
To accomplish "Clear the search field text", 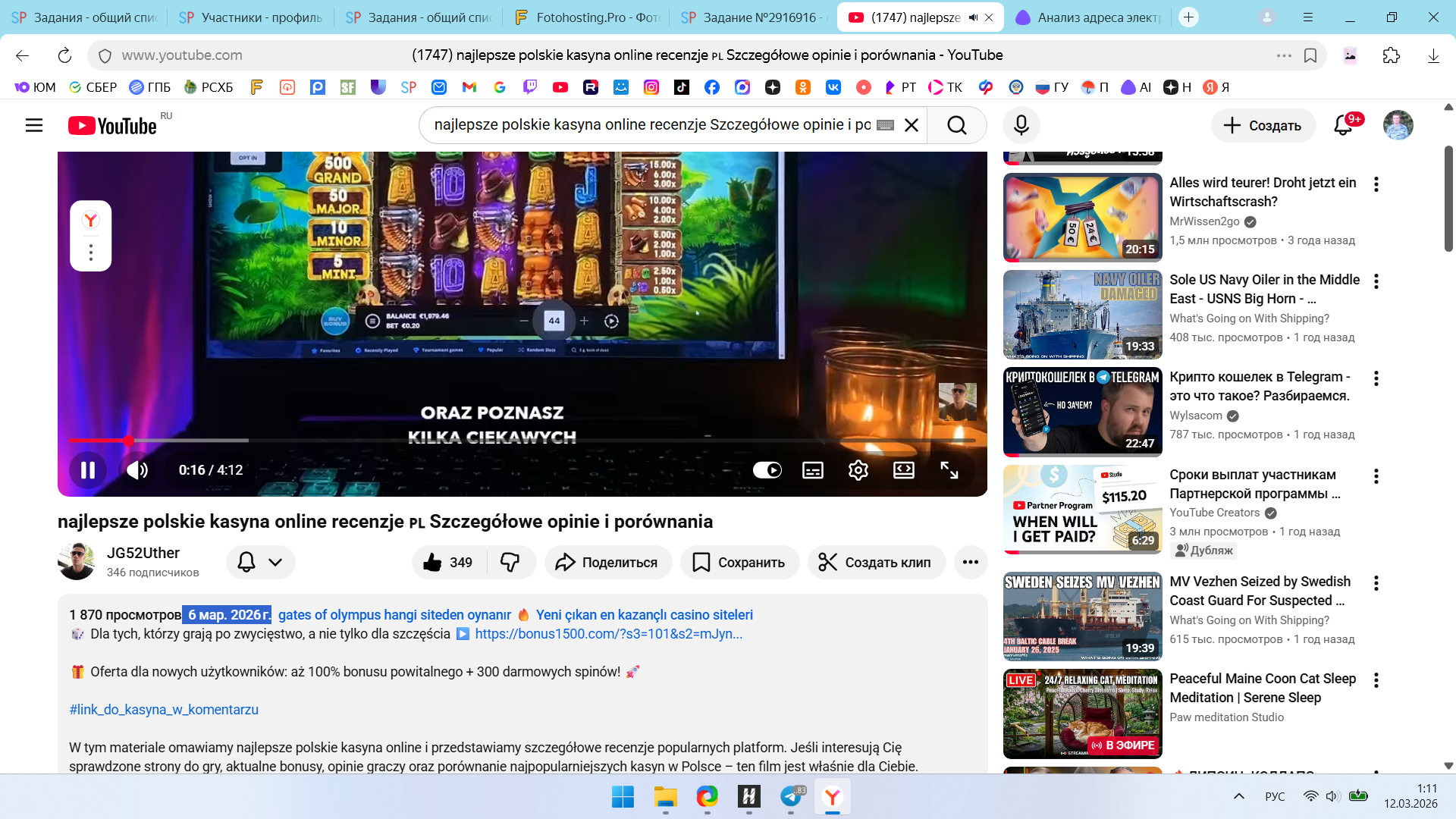I will 912,125.
